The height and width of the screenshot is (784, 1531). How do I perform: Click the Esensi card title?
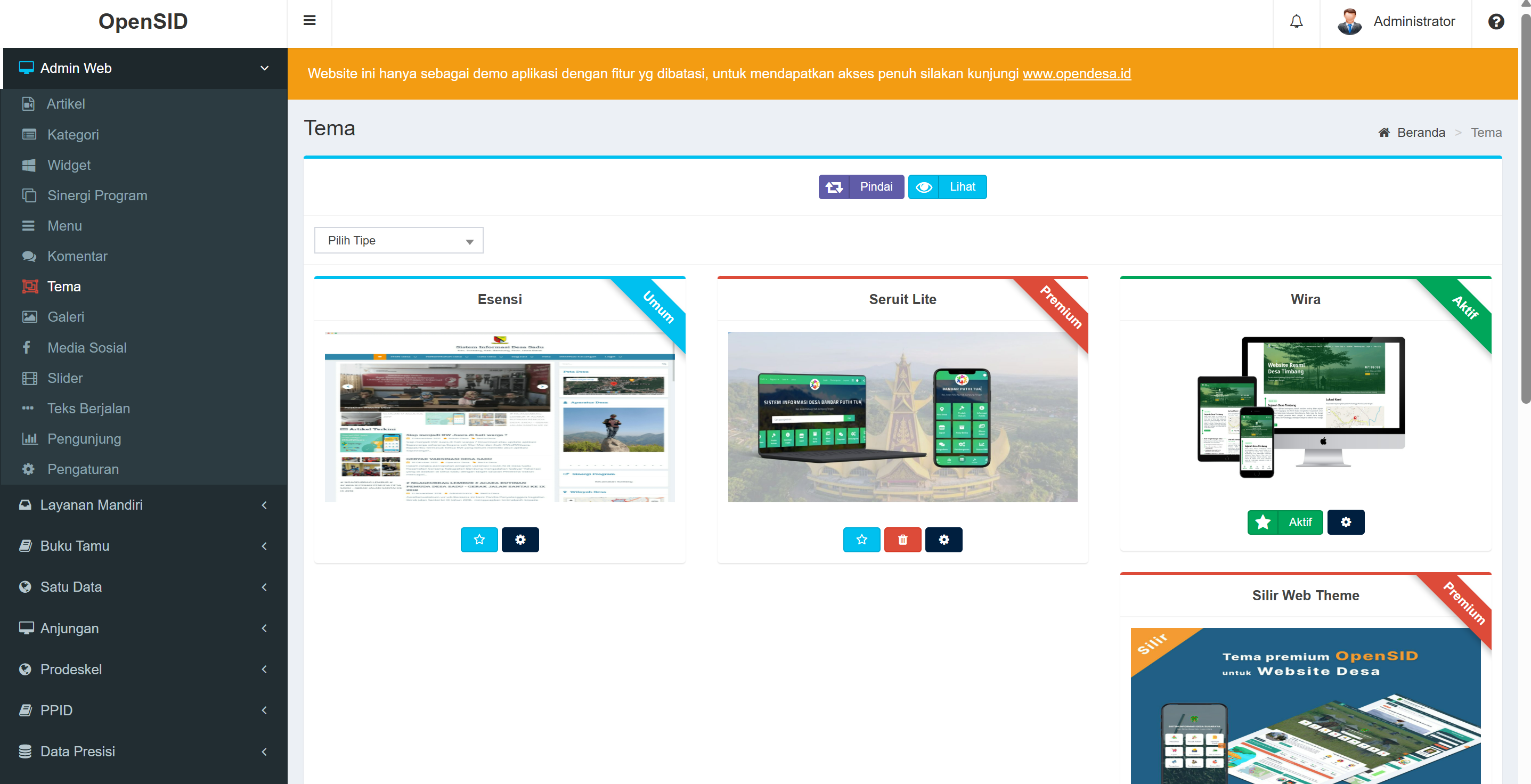point(499,299)
